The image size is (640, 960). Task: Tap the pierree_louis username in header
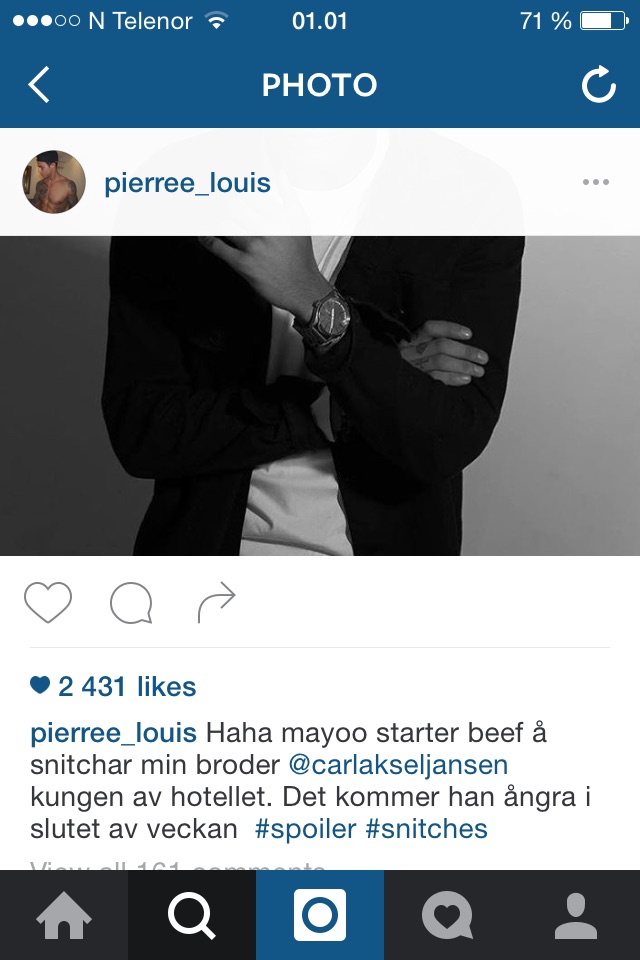click(187, 182)
